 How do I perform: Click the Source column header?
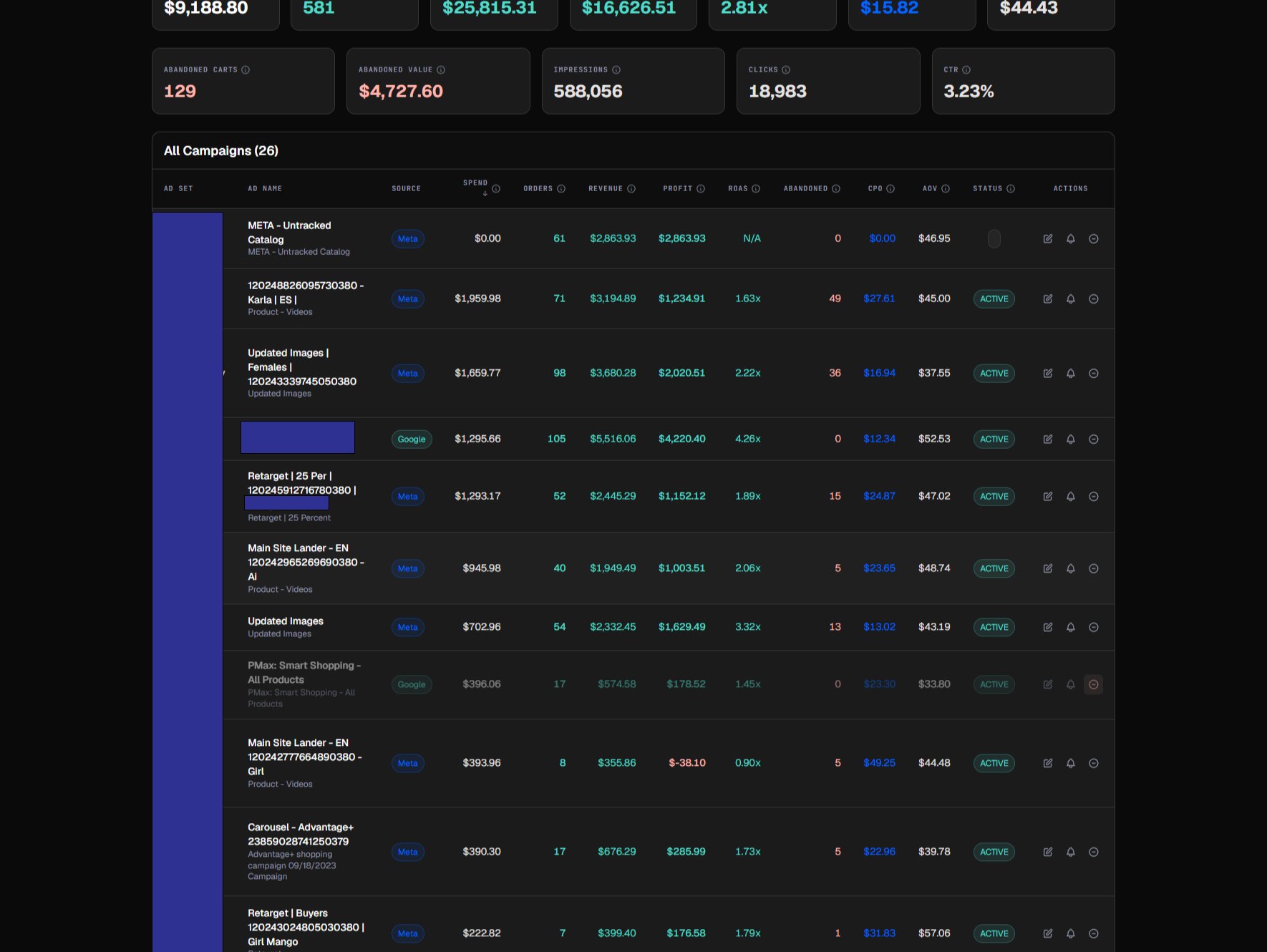point(406,189)
